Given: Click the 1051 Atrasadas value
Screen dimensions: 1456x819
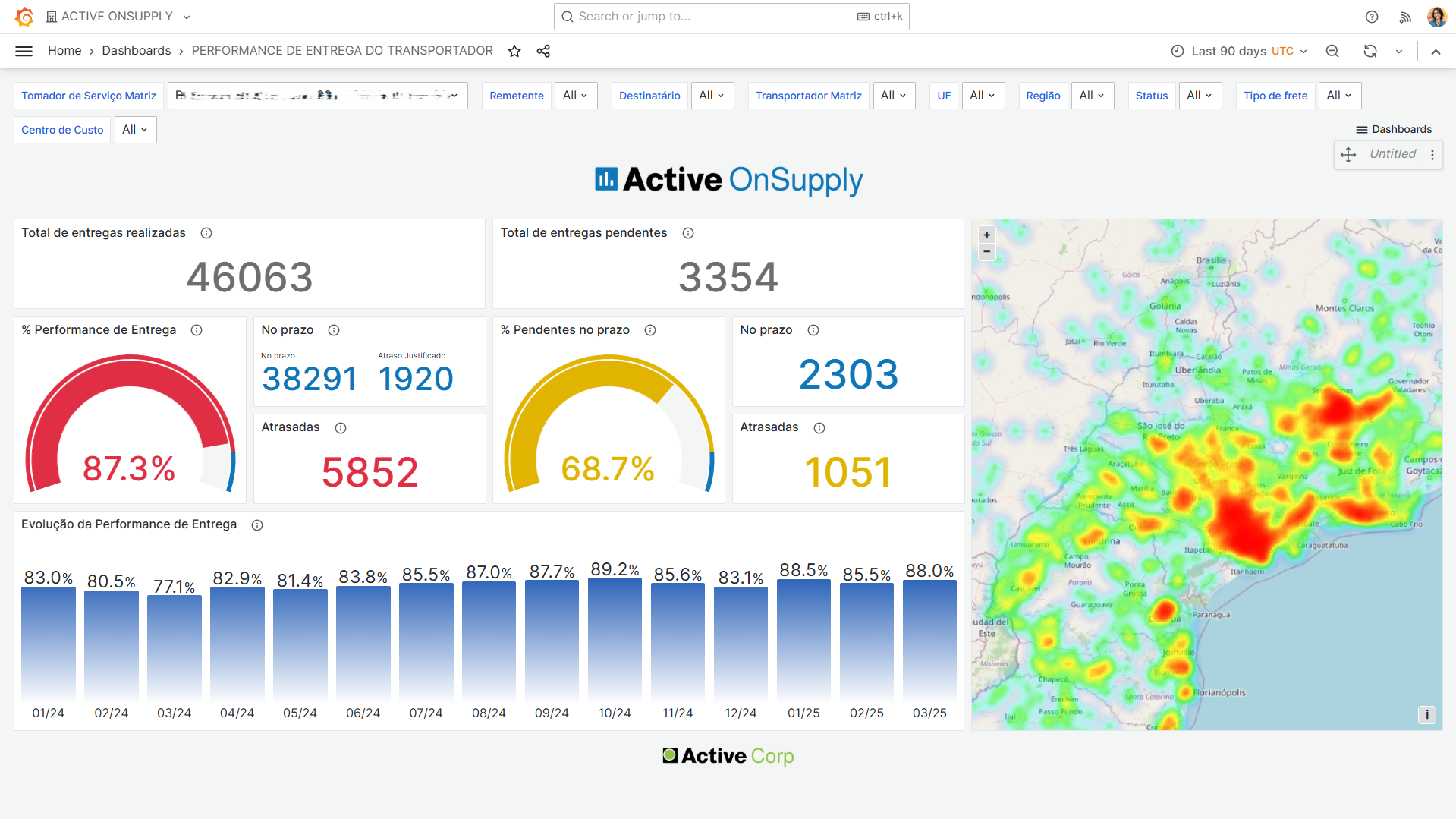Looking at the screenshot, I should [x=848, y=472].
